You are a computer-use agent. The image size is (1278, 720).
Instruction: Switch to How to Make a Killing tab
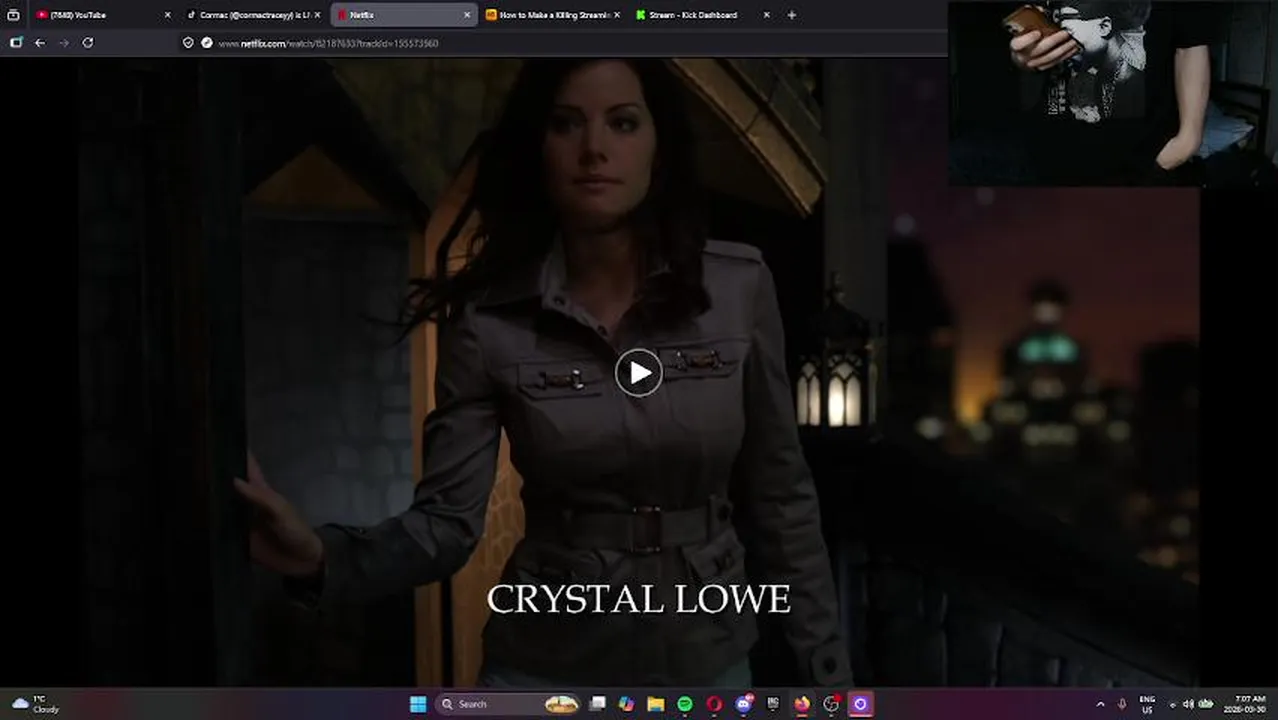[552, 15]
